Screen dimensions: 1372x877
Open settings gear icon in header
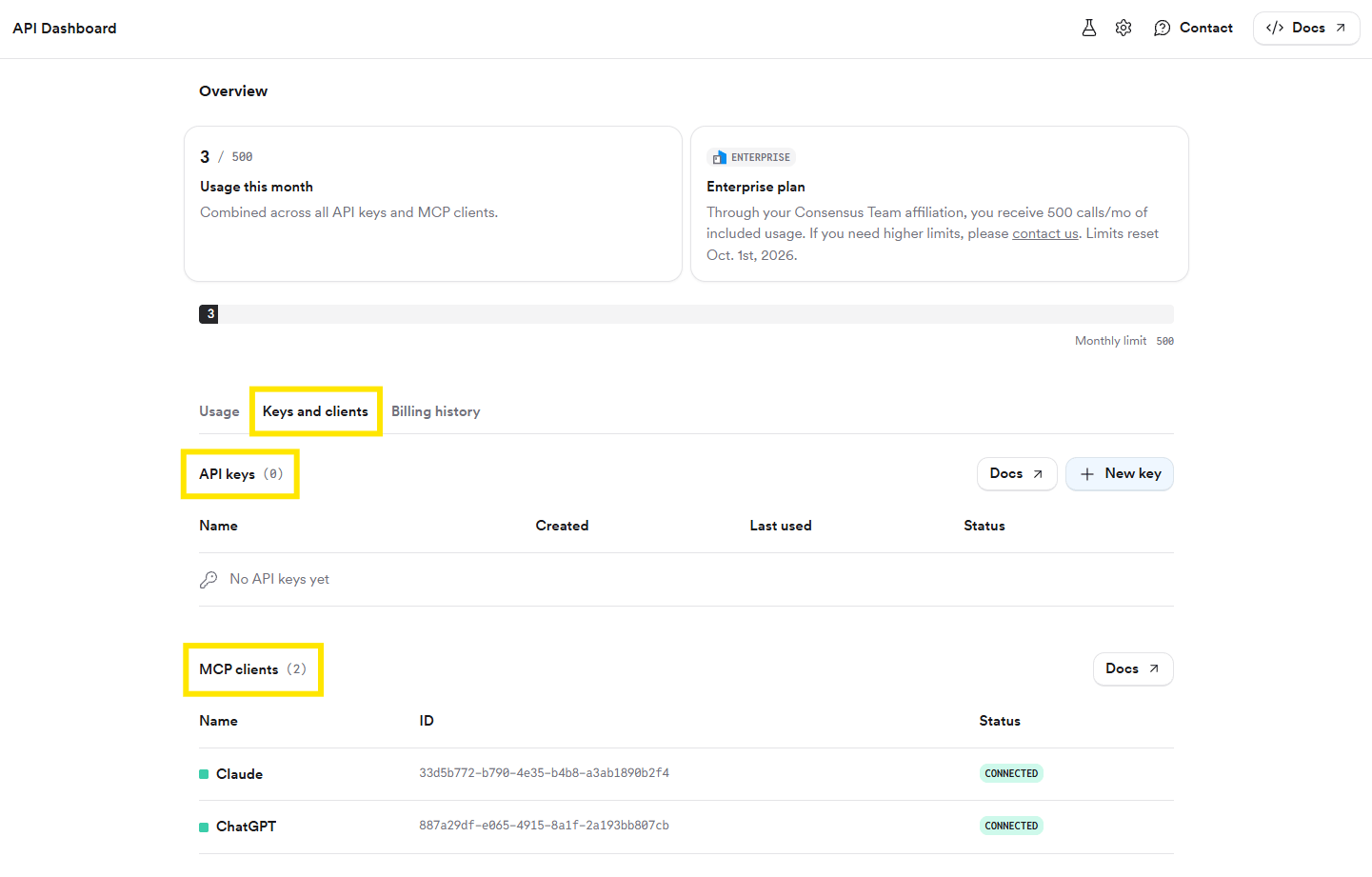(x=1123, y=28)
